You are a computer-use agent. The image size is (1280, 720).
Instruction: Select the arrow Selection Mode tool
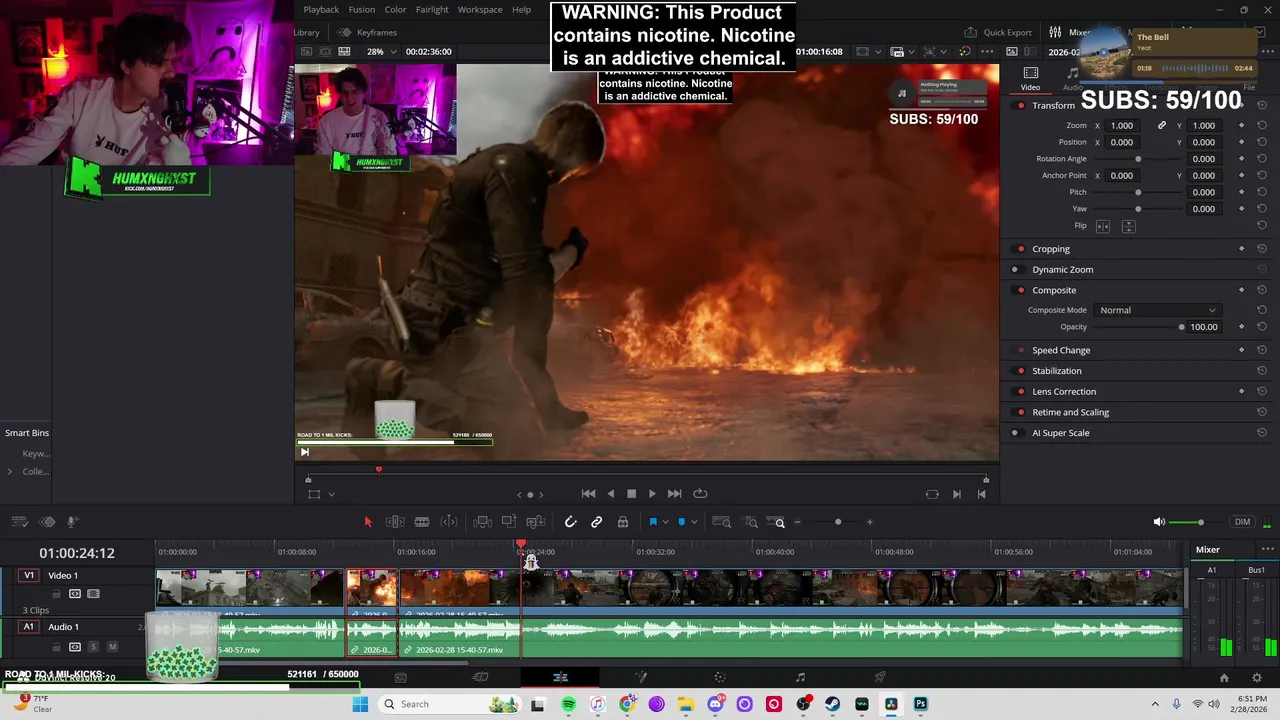367,522
